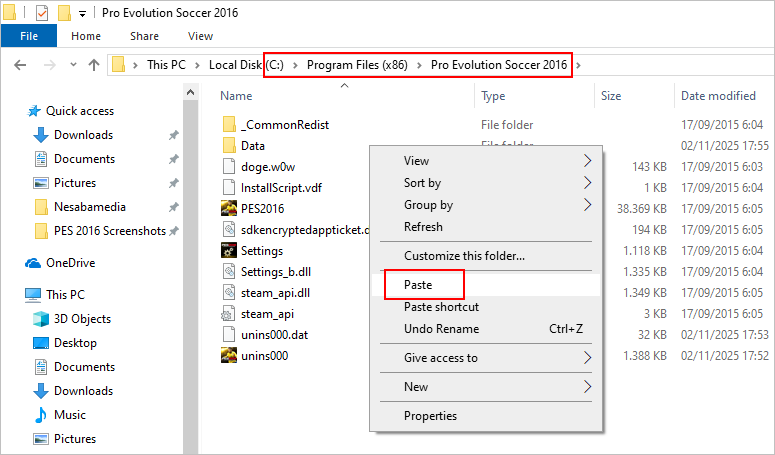Click the Forward navigation arrow
The width and height of the screenshot is (775, 455).
(x=49, y=65)
